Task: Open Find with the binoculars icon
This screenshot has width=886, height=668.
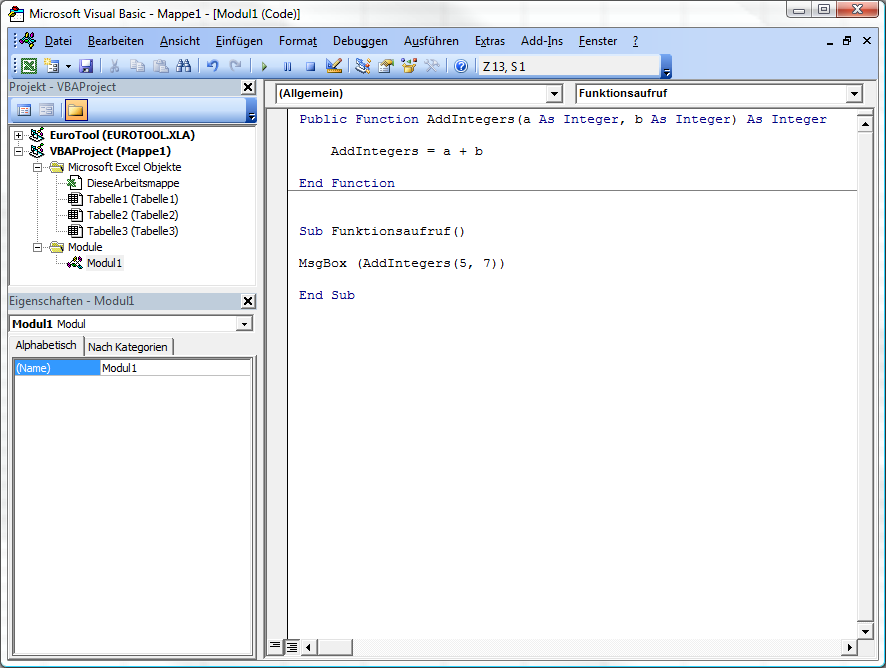Action: point(183,66)
